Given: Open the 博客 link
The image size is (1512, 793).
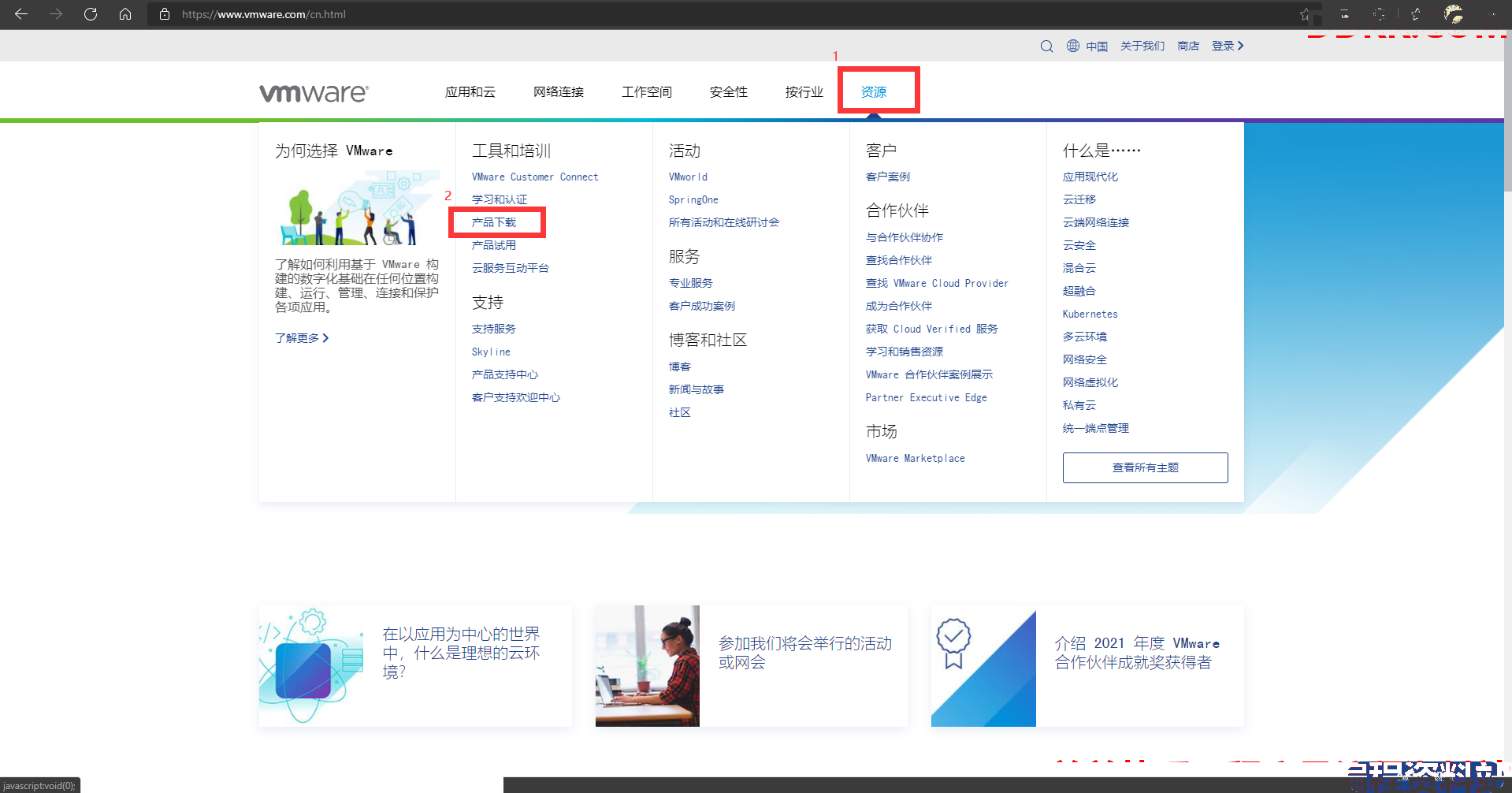Looking at the screenshot, I should coord(680,367).
